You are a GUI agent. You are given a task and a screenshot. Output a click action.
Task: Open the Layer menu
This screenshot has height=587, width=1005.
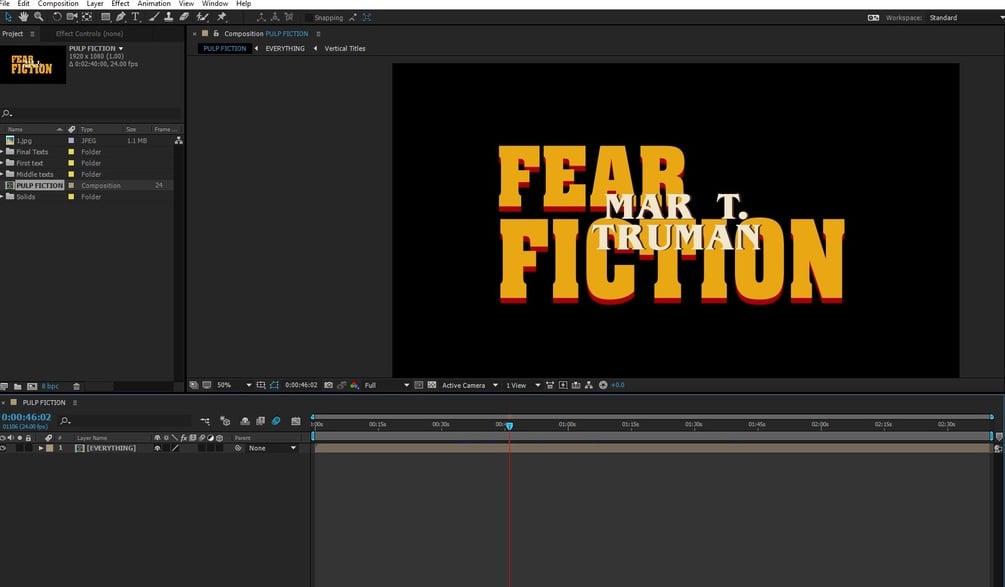95,4
